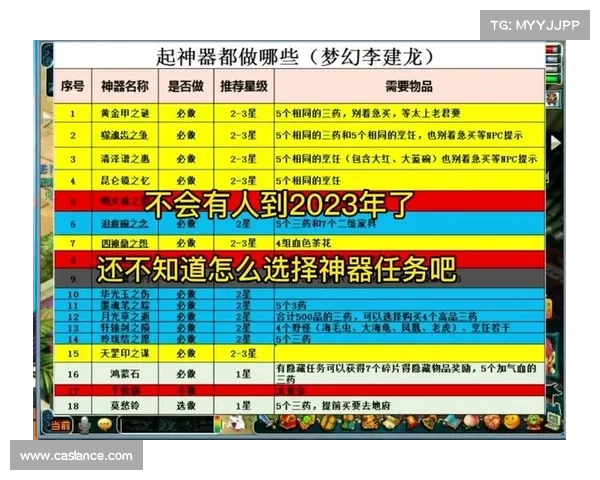Screen dimensions: 600x480
Task: Click the dark chat input box
Action: point(166,425)
